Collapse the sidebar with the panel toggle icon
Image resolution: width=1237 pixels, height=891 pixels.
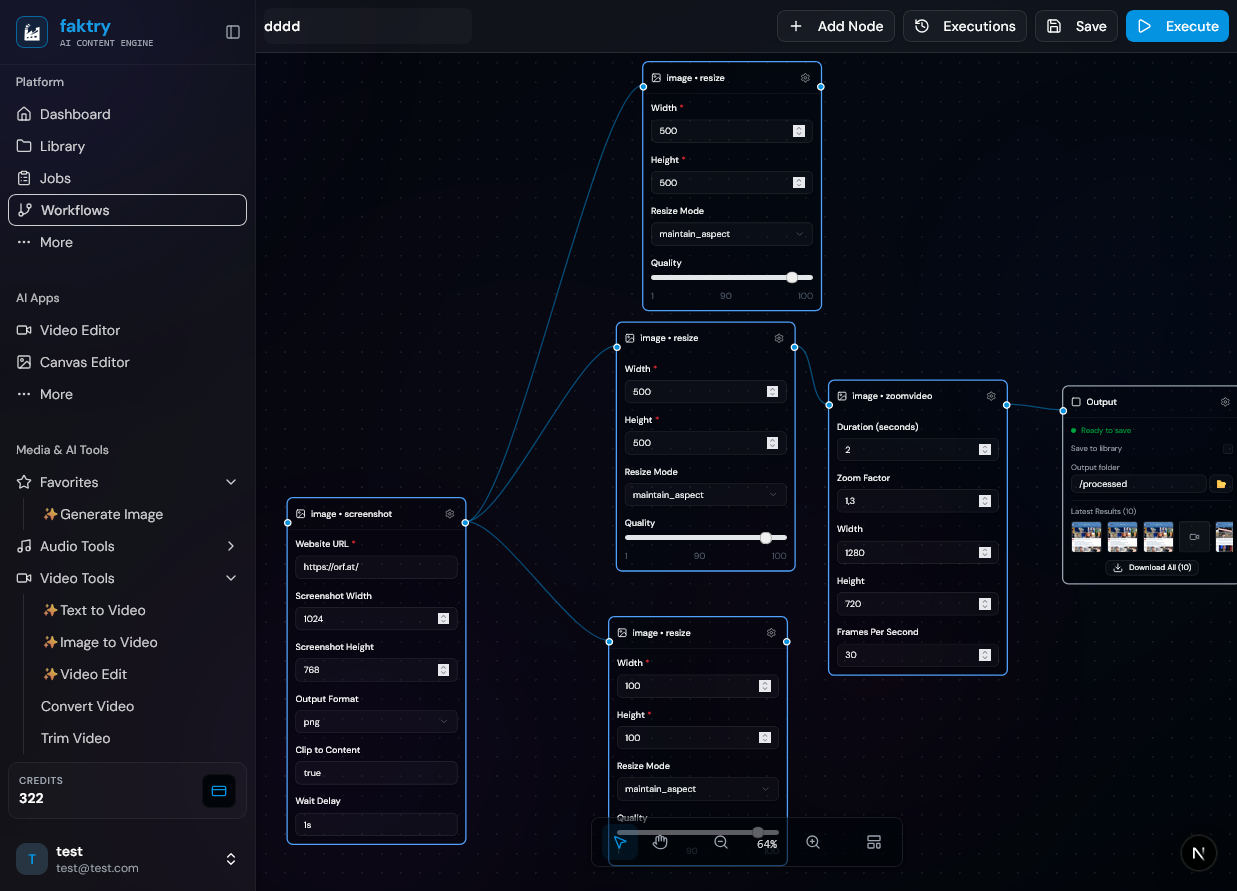tap(233, 32)
